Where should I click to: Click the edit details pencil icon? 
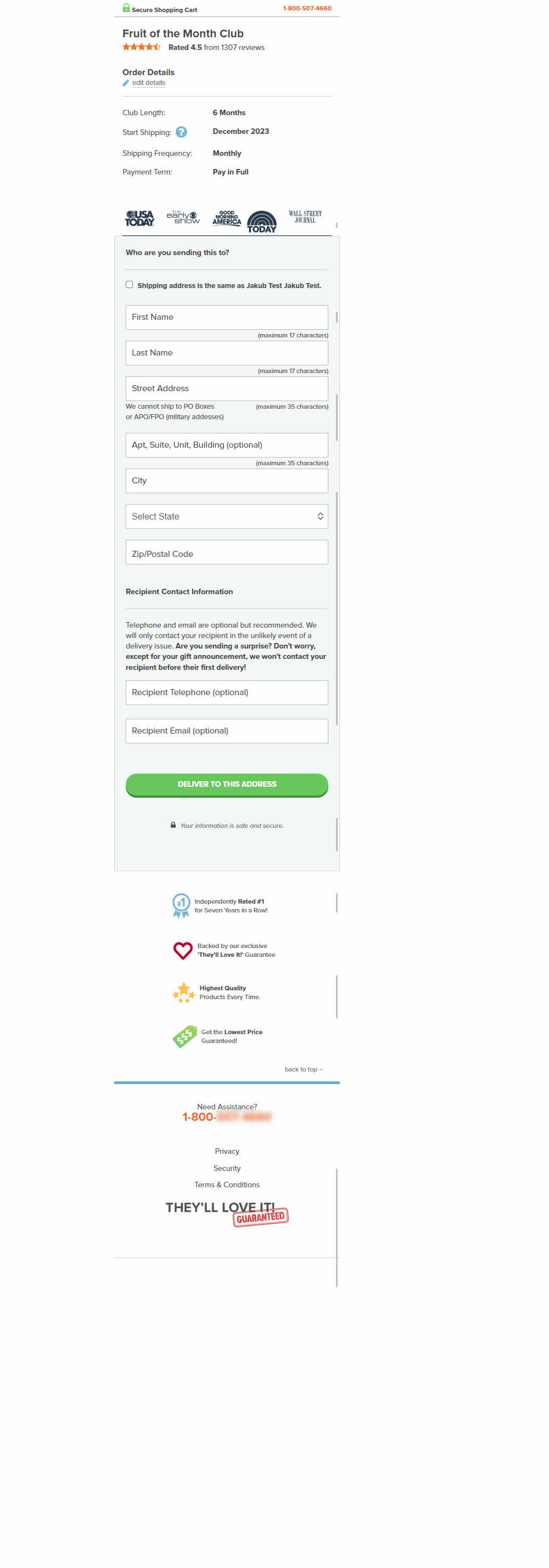126,83
